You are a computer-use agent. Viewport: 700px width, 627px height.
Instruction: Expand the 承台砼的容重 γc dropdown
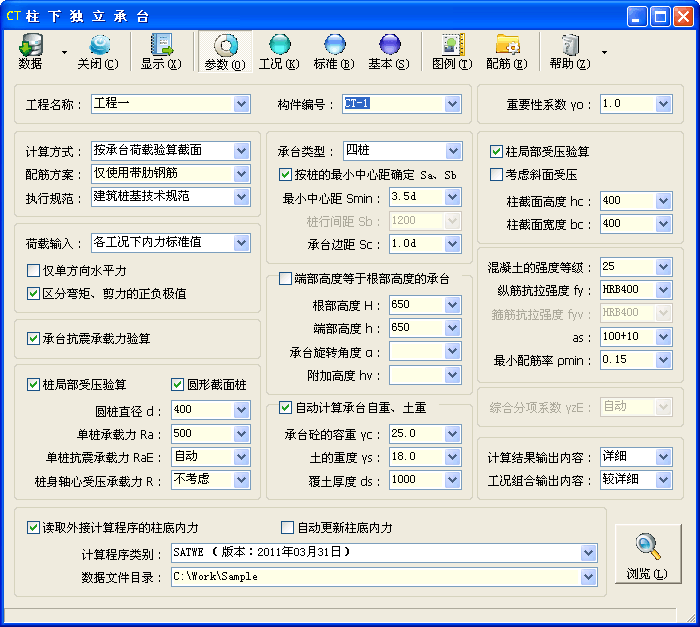(452, 433)
